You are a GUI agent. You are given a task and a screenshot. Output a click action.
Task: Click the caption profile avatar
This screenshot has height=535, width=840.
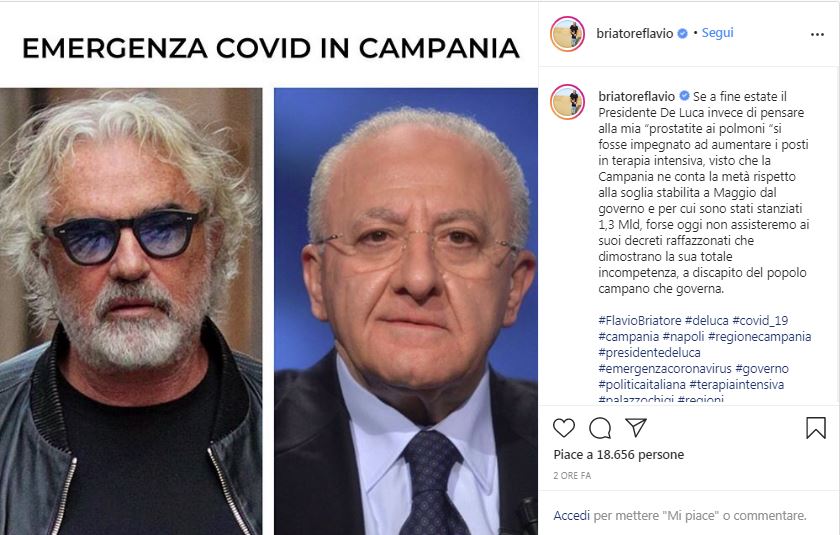coord(567,101)
